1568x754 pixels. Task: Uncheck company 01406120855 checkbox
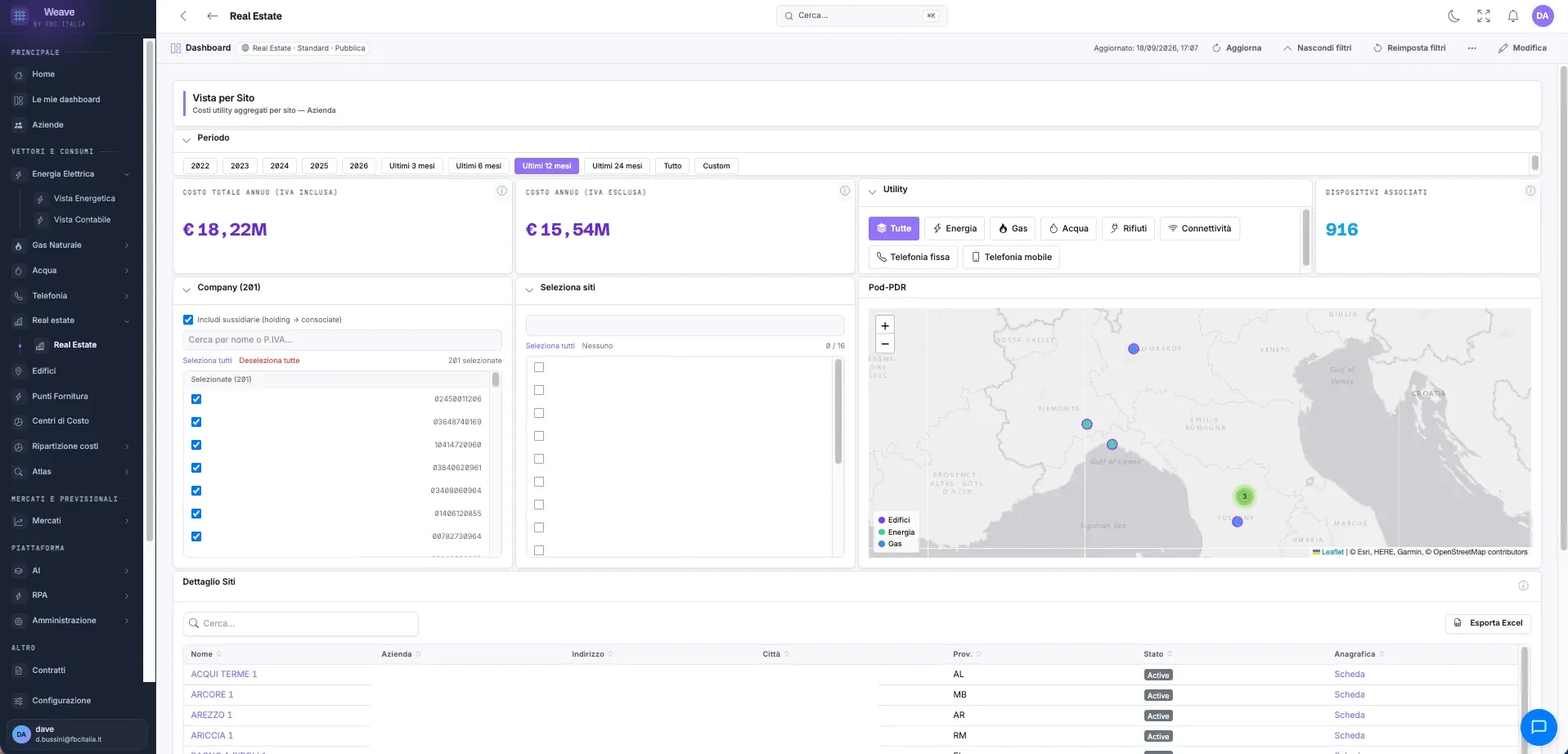coord(196,514)
